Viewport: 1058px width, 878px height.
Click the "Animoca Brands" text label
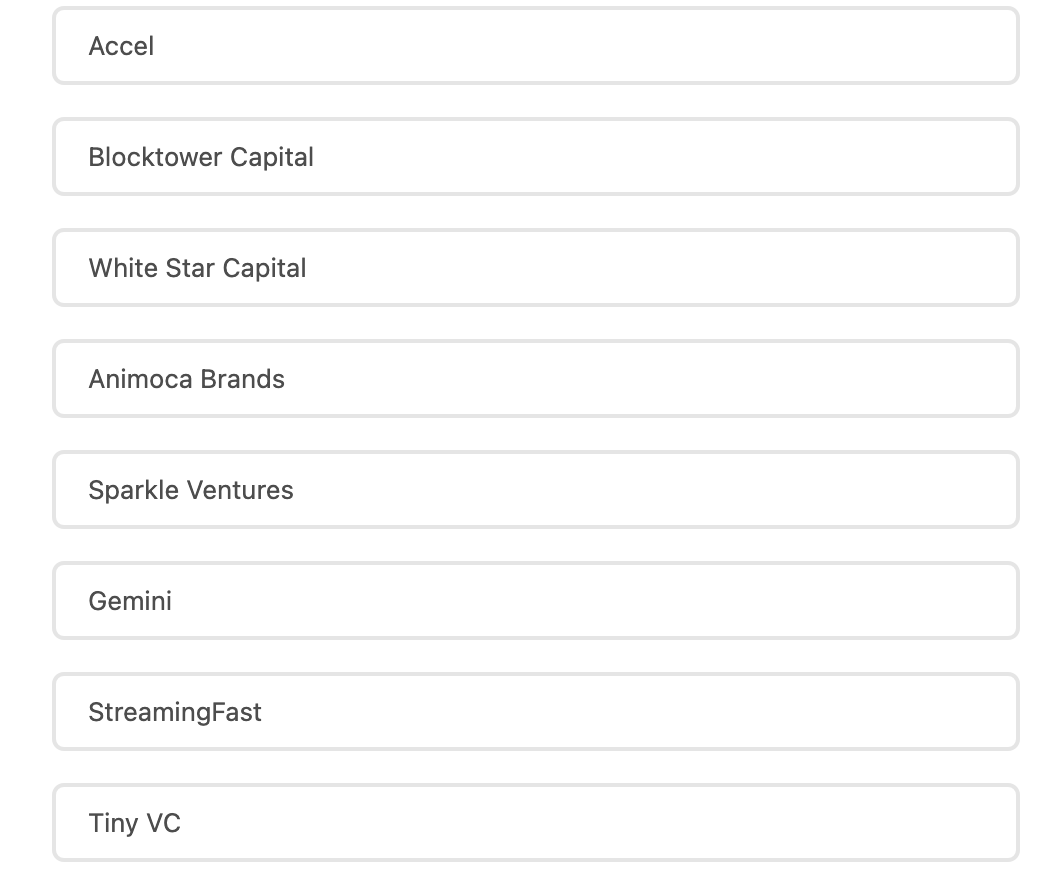click(186, 379)
